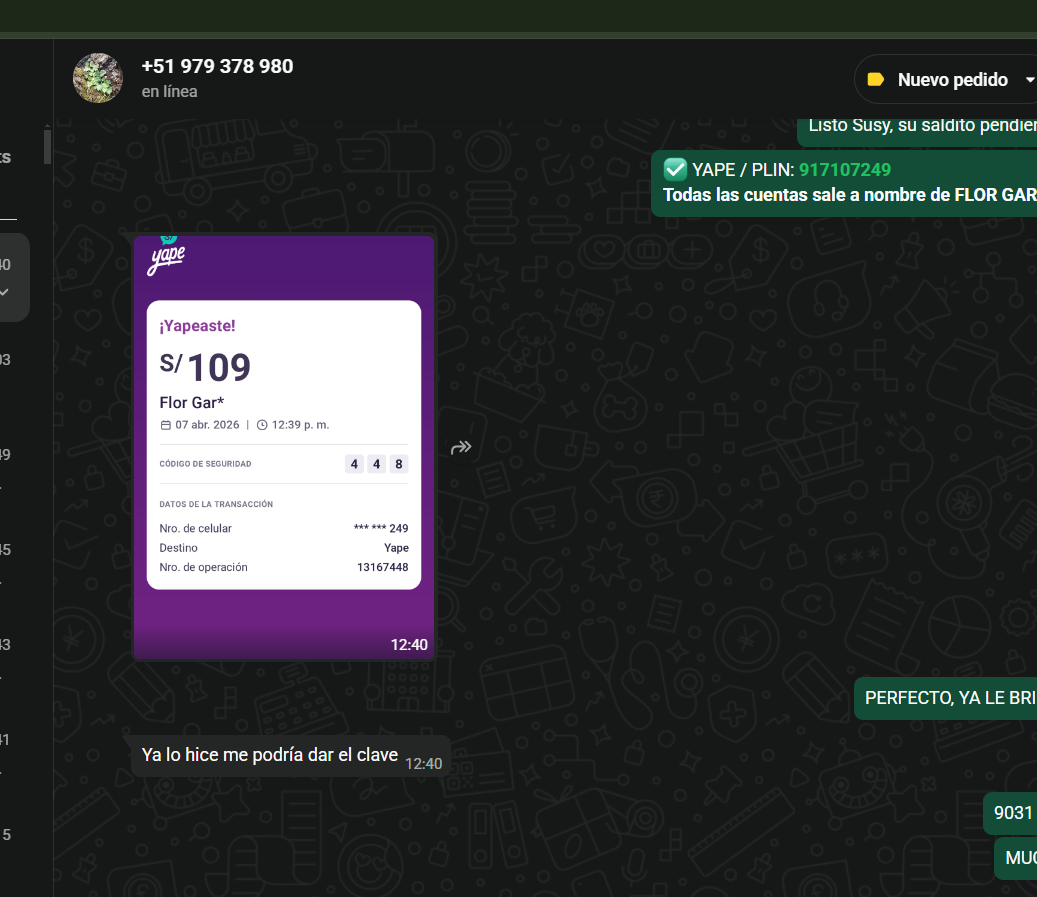The image size is (1037, 897).
Task: Select the message bubble showing 9031
Action: (x=1010, y=812)
